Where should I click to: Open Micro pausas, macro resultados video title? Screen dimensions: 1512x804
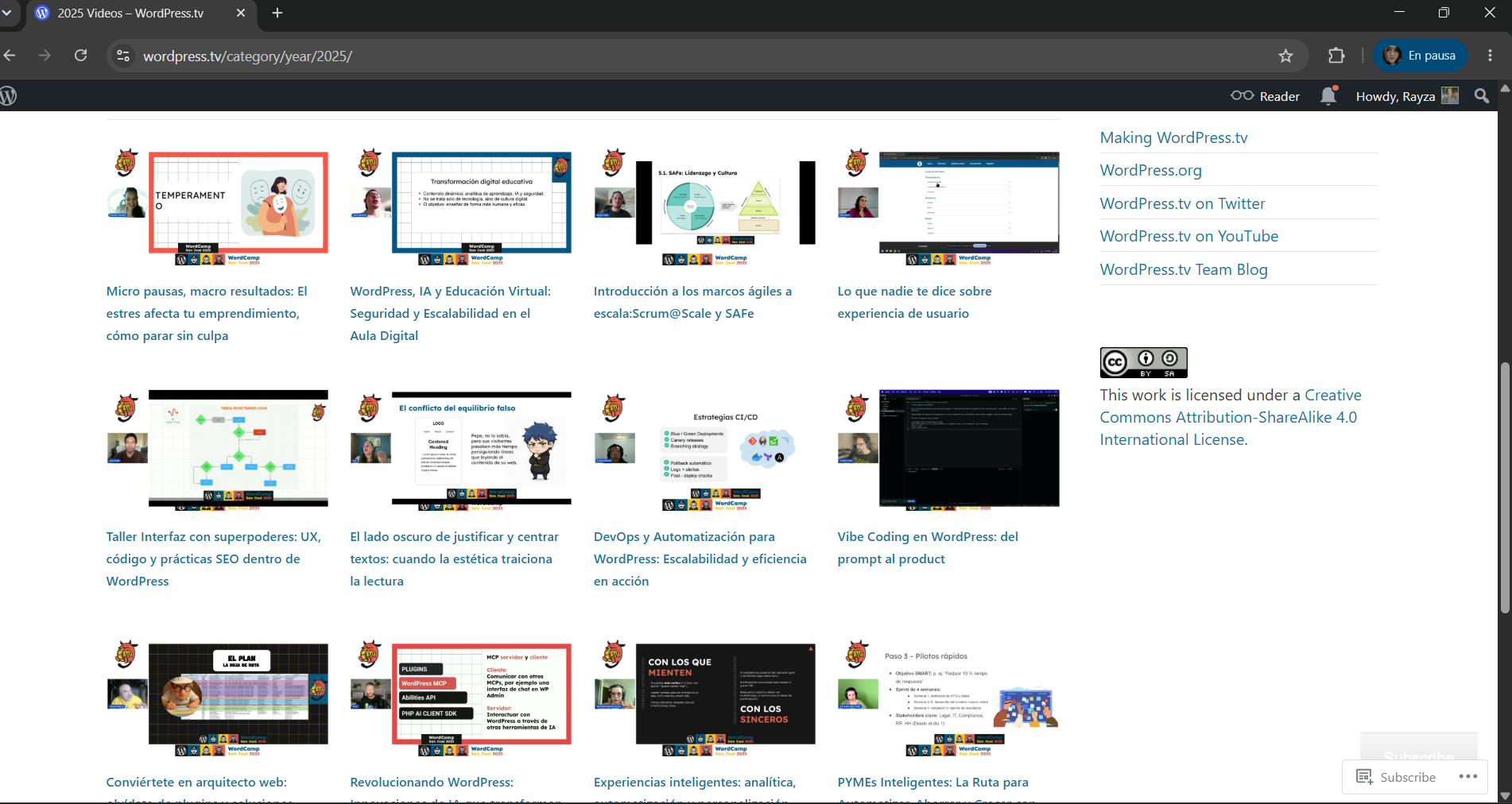tap(207, 313)
